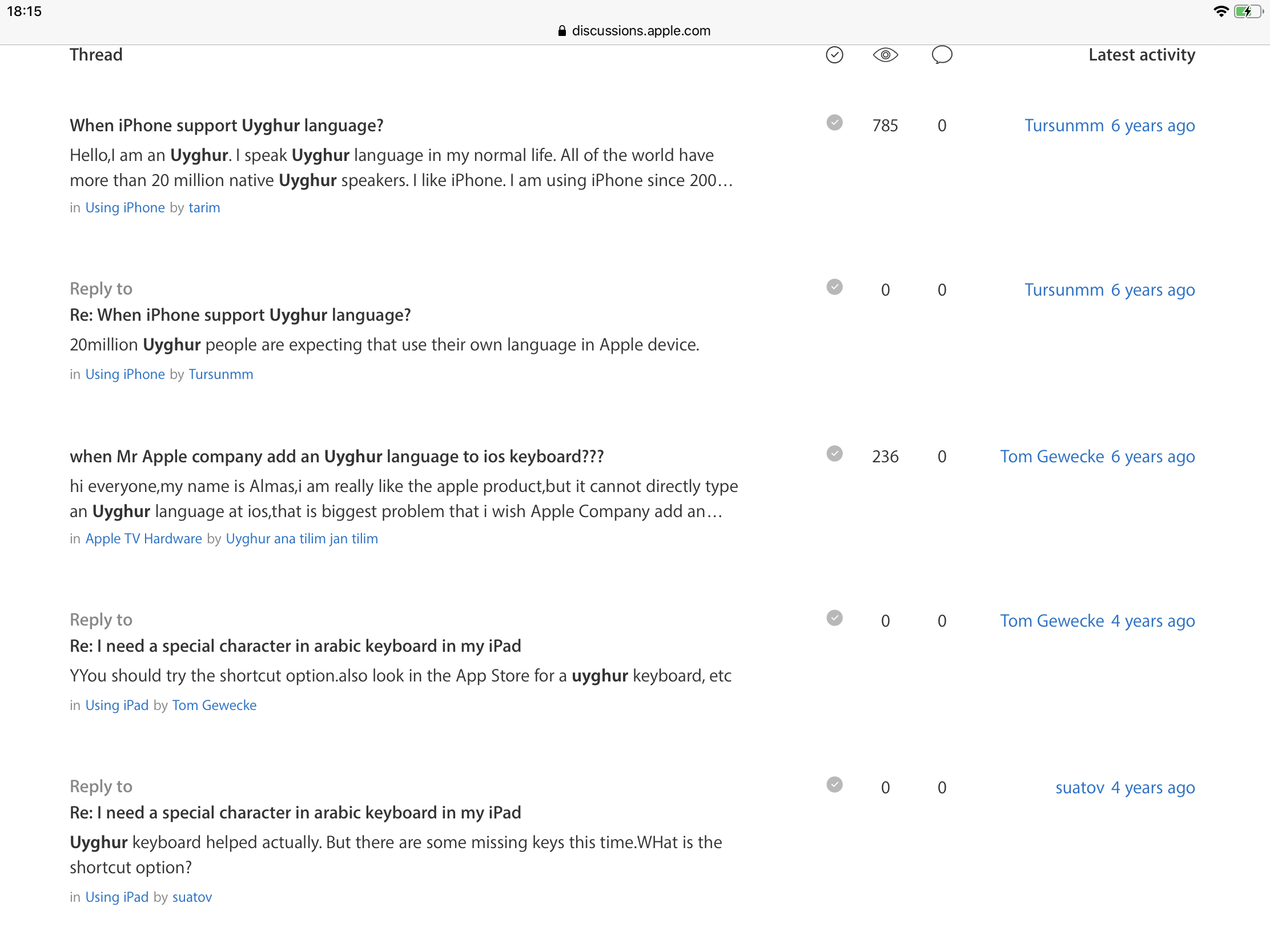Tap the lock icon in address bar
This screenshot has width=1270, height=952.
coord(562,31)
